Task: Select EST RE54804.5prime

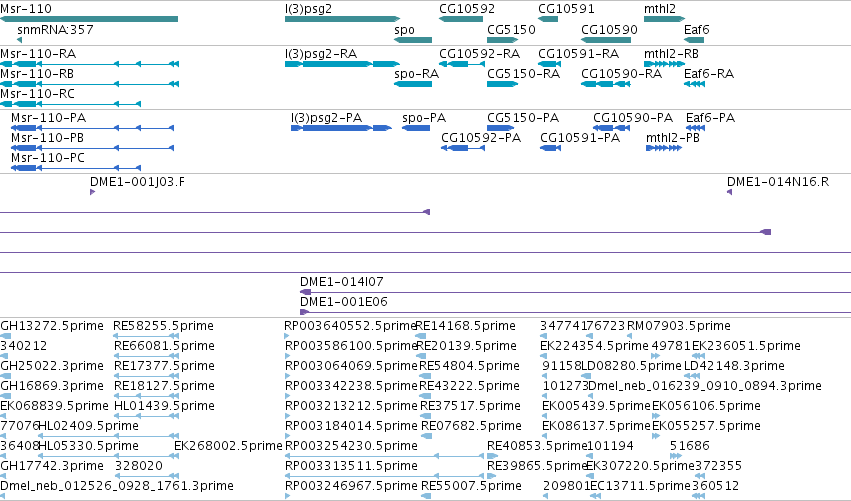Action: click(469, 366)
